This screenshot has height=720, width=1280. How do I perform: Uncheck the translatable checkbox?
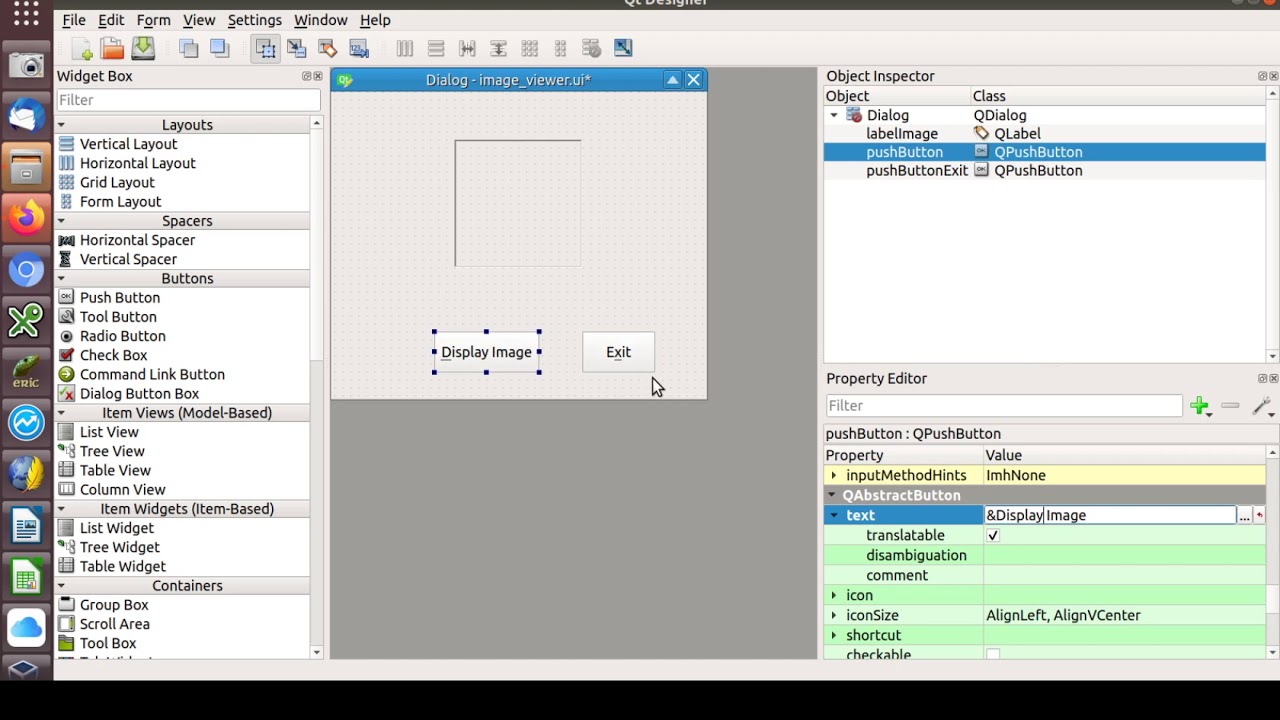[x=993, y=535]
